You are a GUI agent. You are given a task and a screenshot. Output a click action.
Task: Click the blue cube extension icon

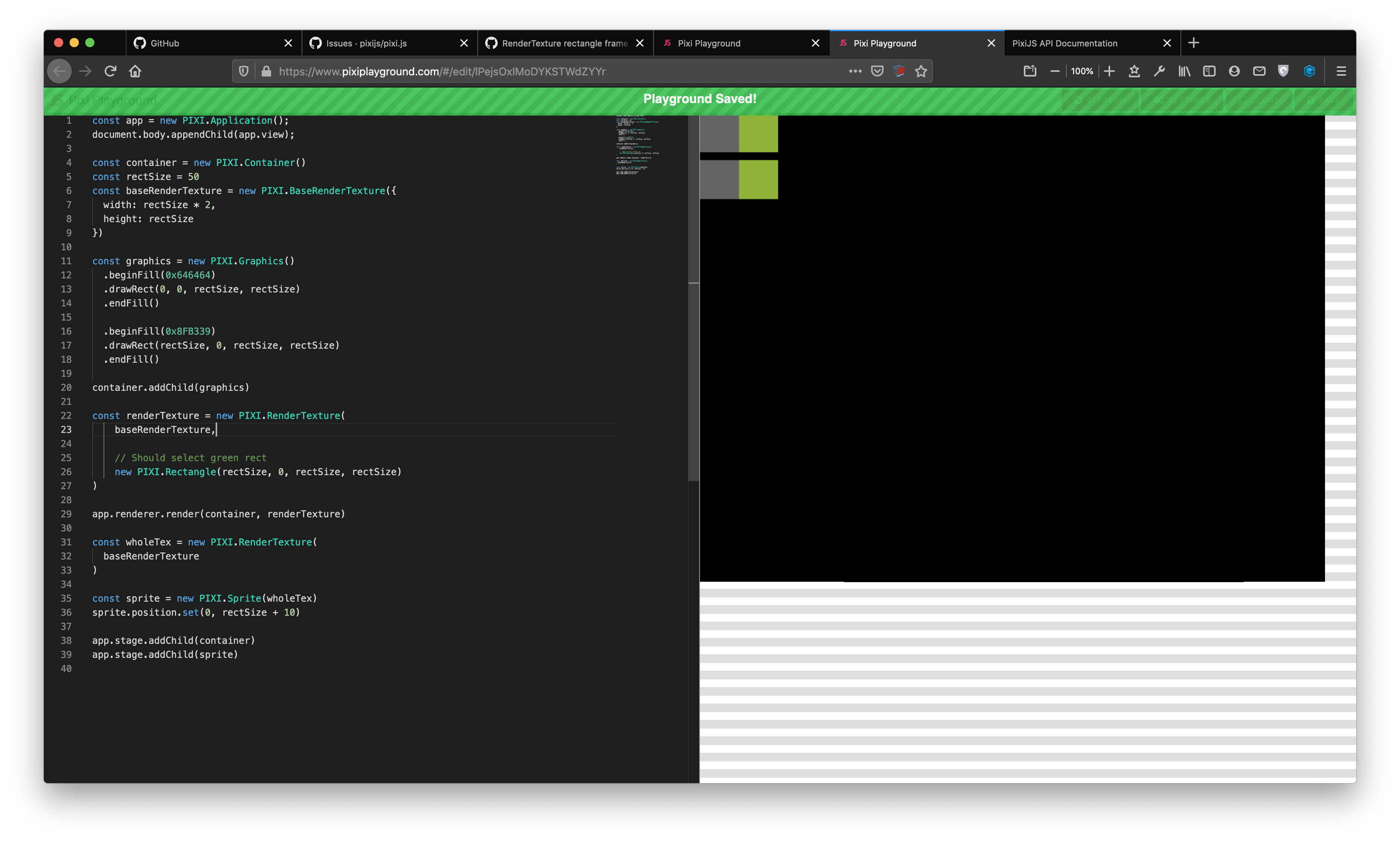(x=1309, y=71)
